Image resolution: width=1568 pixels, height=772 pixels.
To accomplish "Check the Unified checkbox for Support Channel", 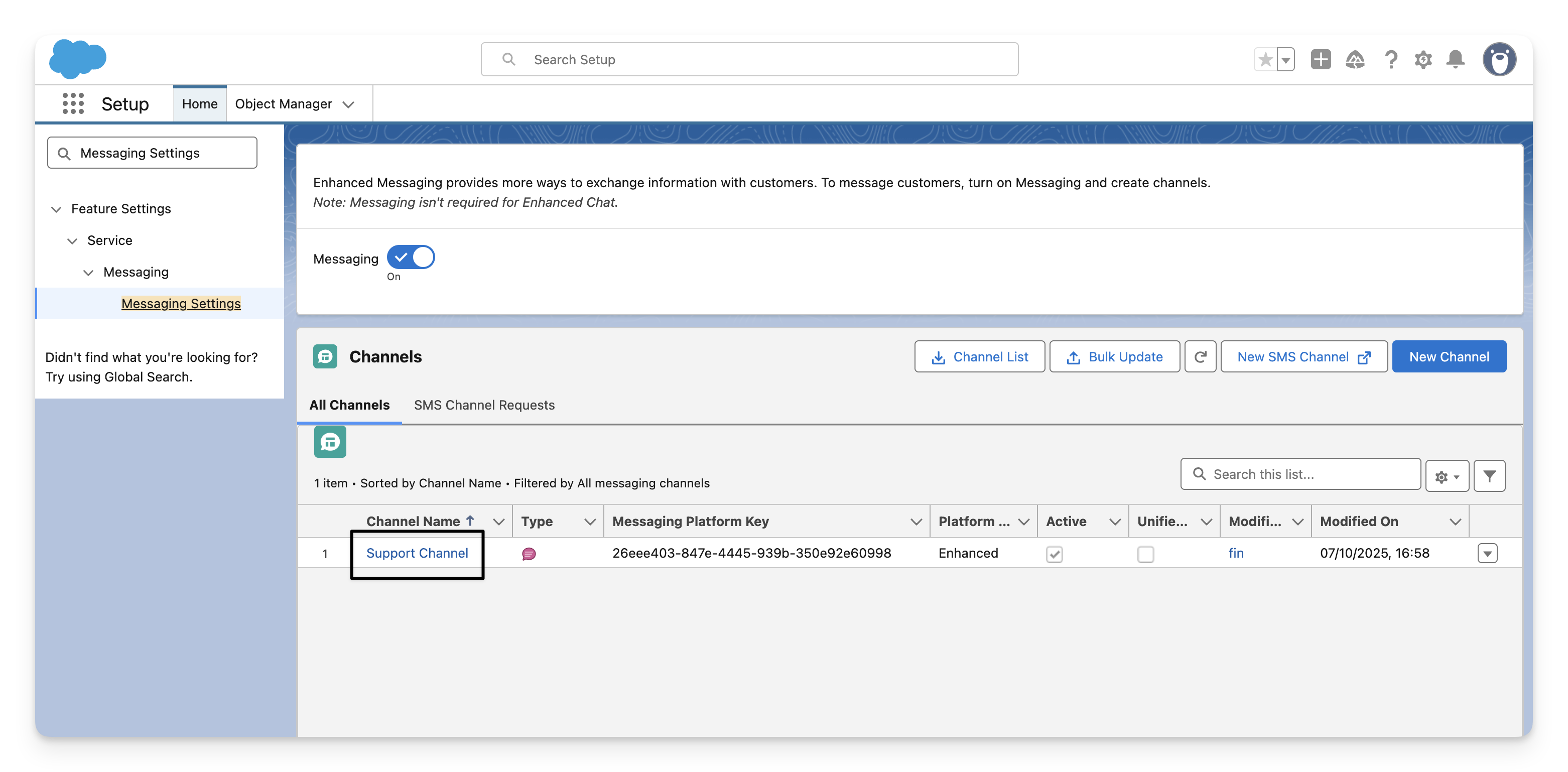I will pyautogui.click(x=1145, y=554).
